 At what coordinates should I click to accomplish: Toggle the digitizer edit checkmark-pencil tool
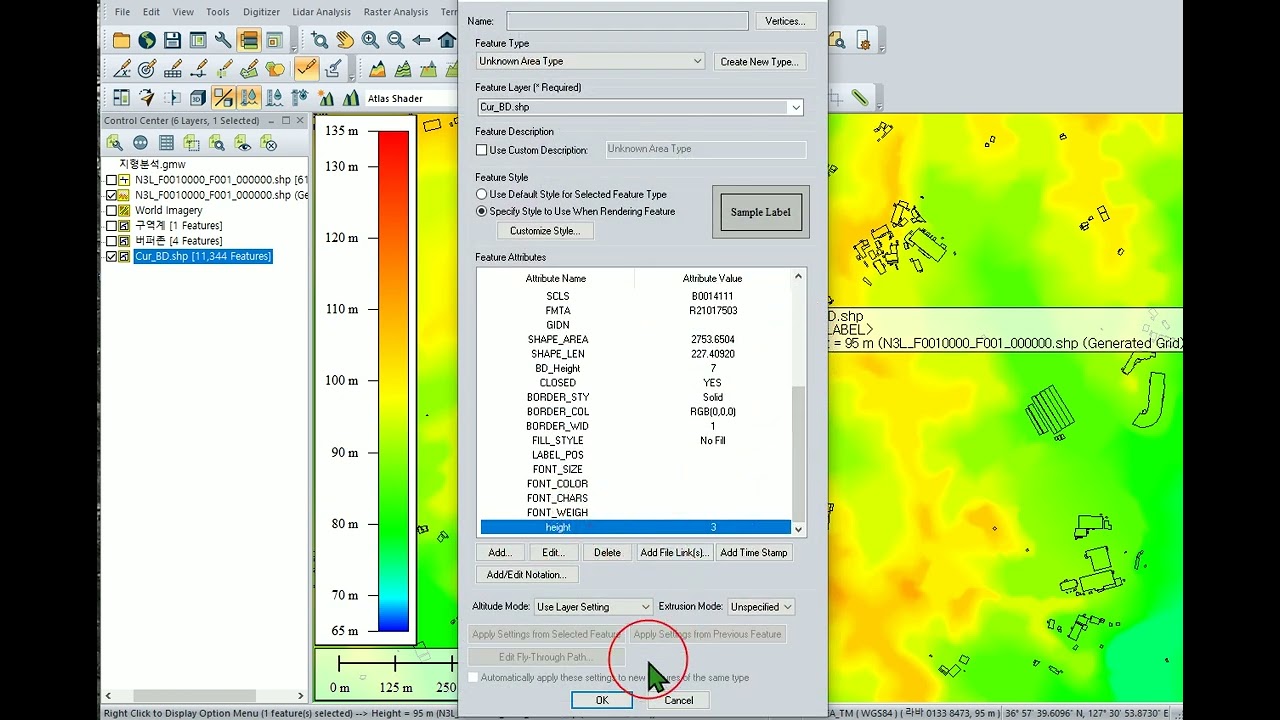pos(306,69)
